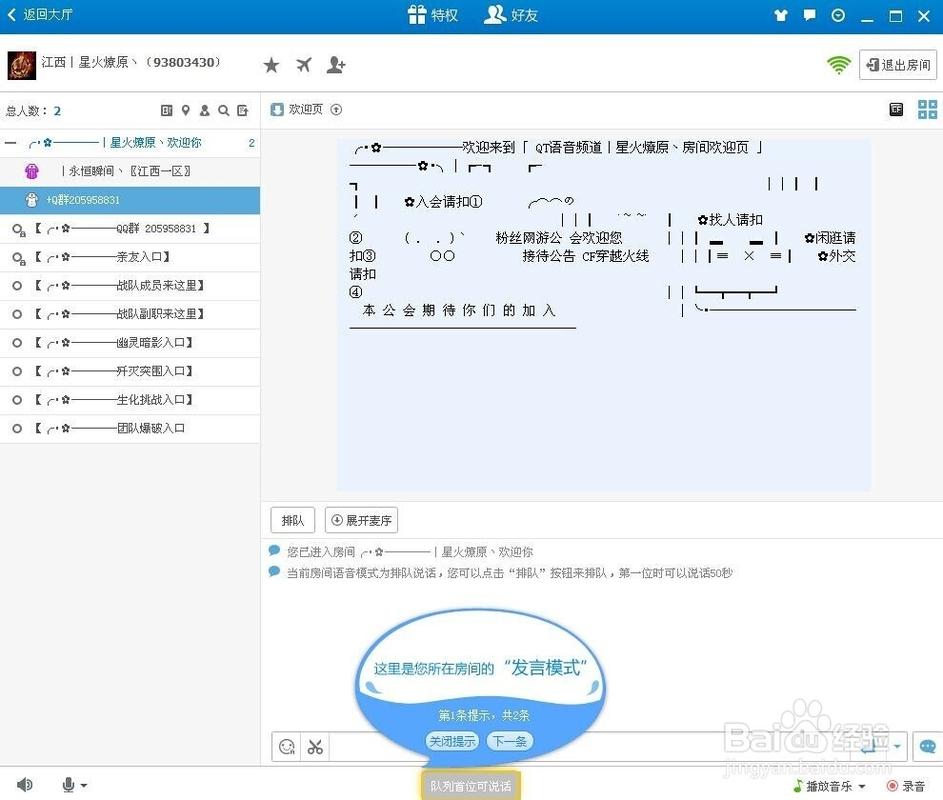
Task: Open the 播放音乐 dropdown menu
Action: (x=861, y=787)
